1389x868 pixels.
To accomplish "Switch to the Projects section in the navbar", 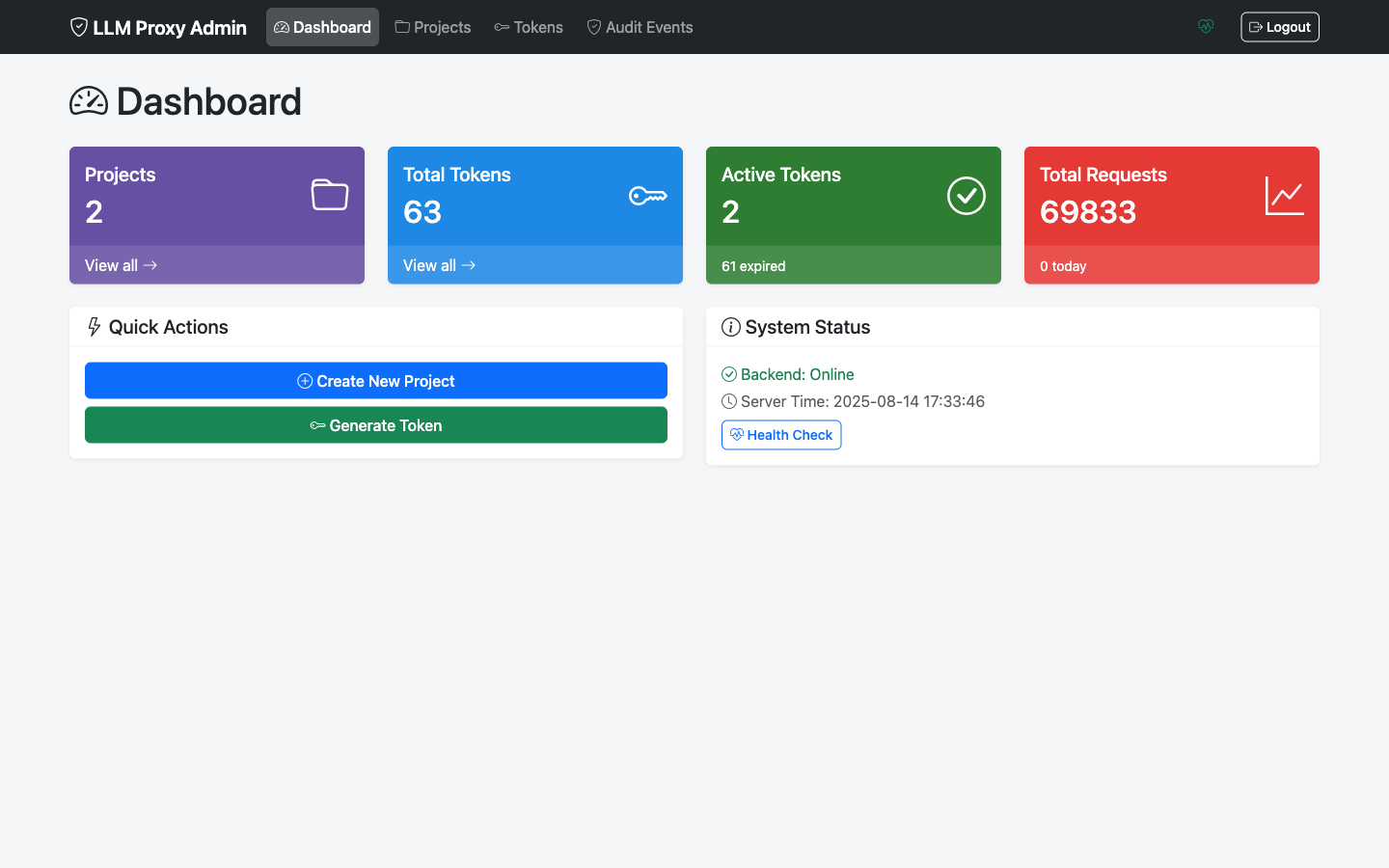I will point(432,27).
